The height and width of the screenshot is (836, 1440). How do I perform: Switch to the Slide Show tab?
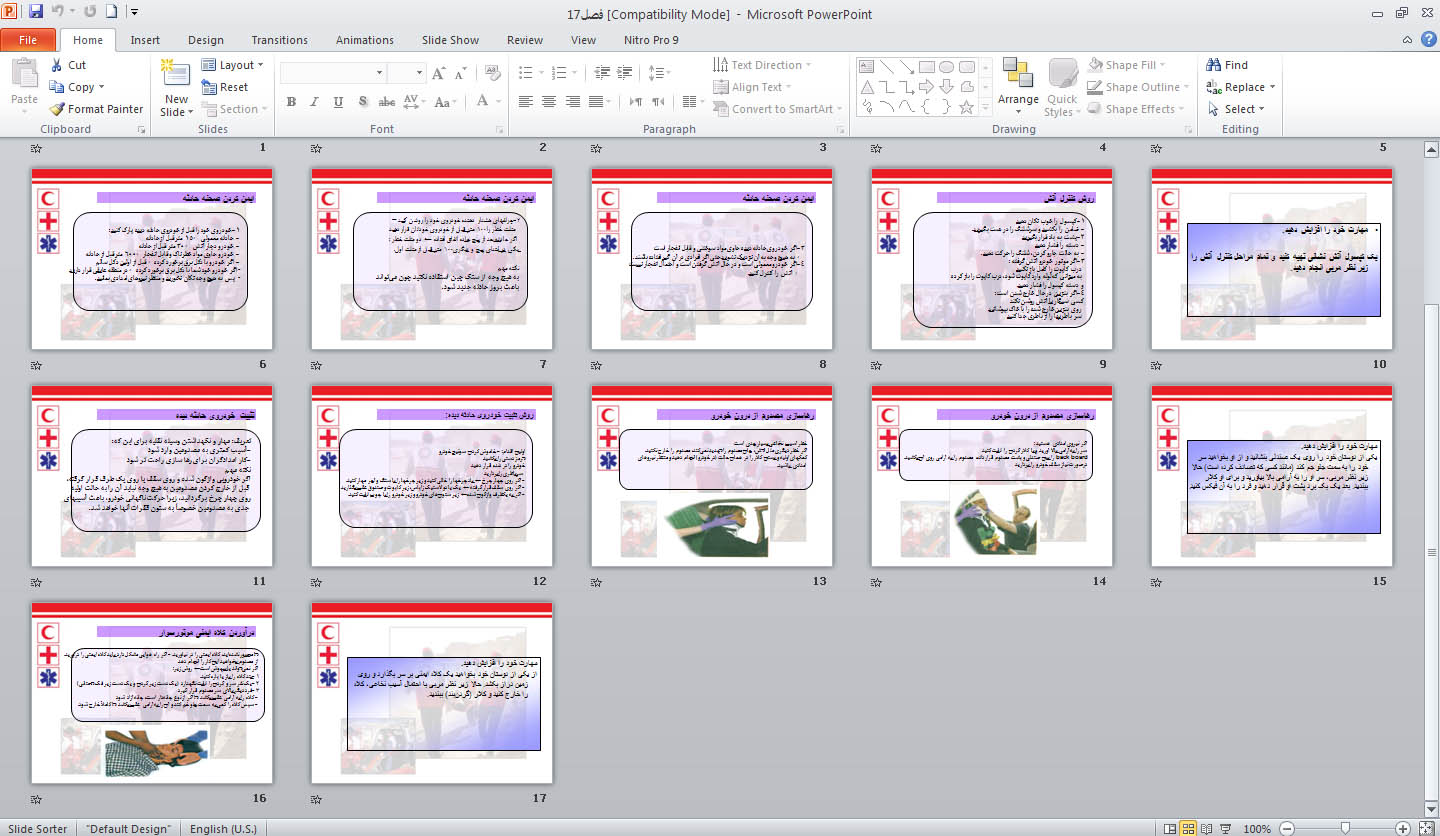(x=450, y=40)
